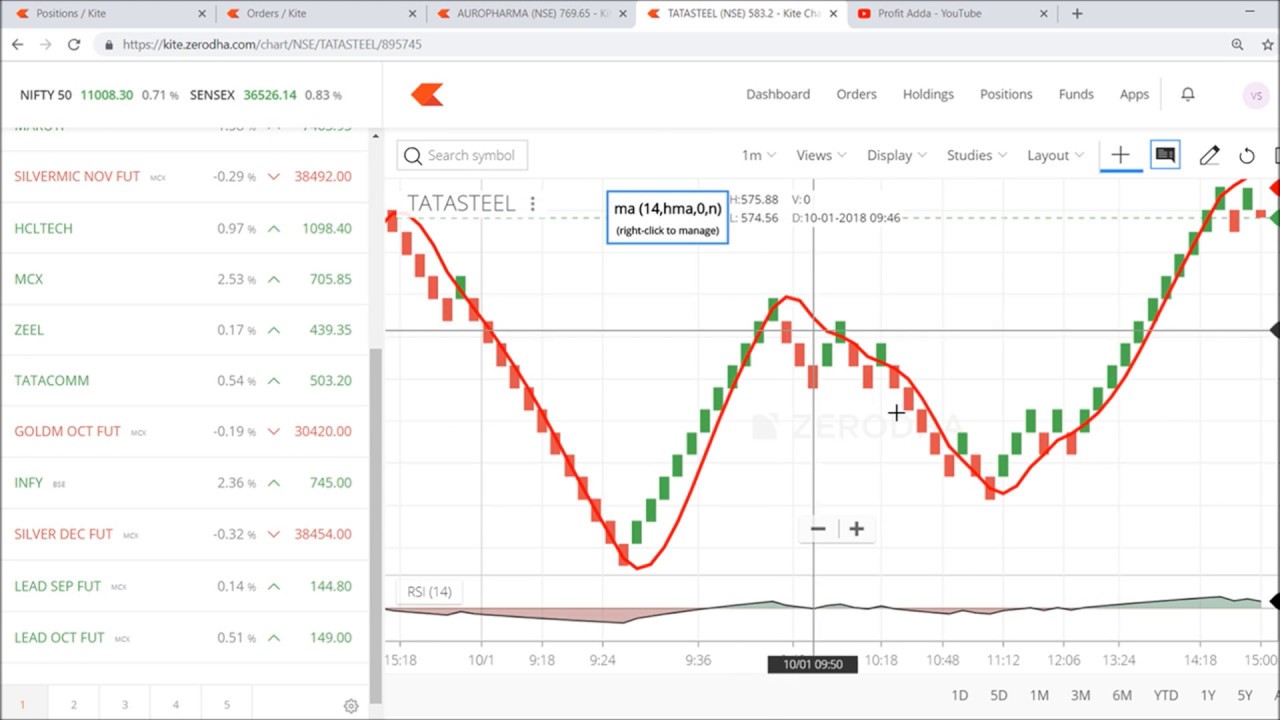This screenshot has width=1280, height=720.
Task: Open the Positions page
Action: click(1006, 94)
